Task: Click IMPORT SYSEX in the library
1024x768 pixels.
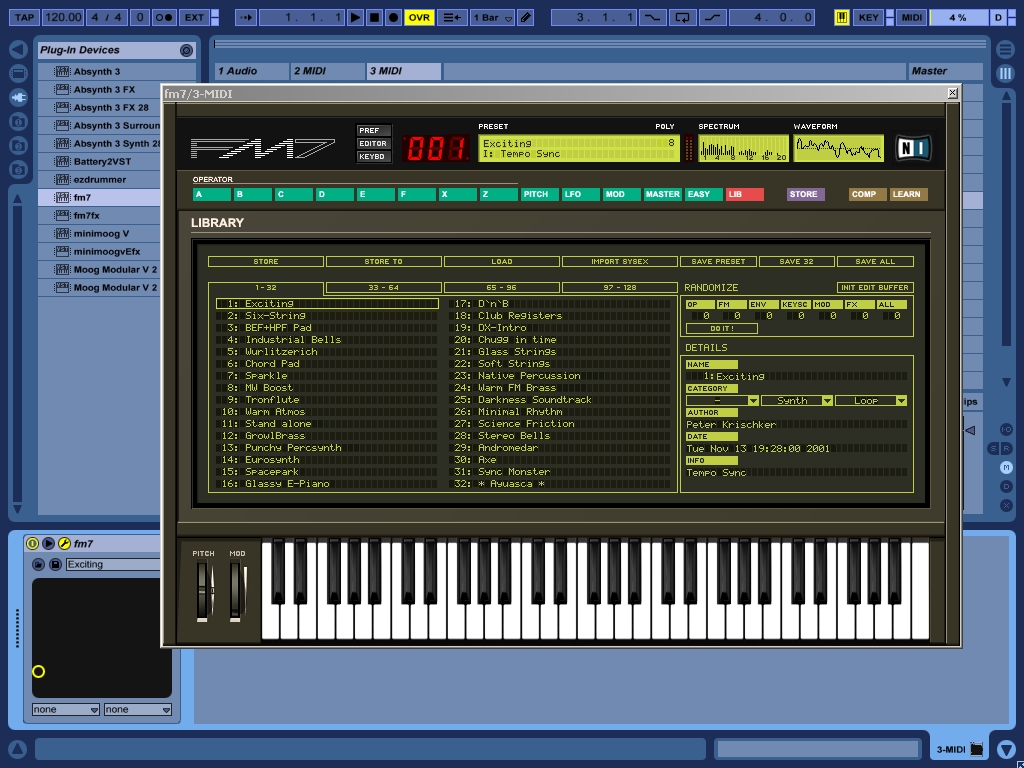Action: point(620,261)
